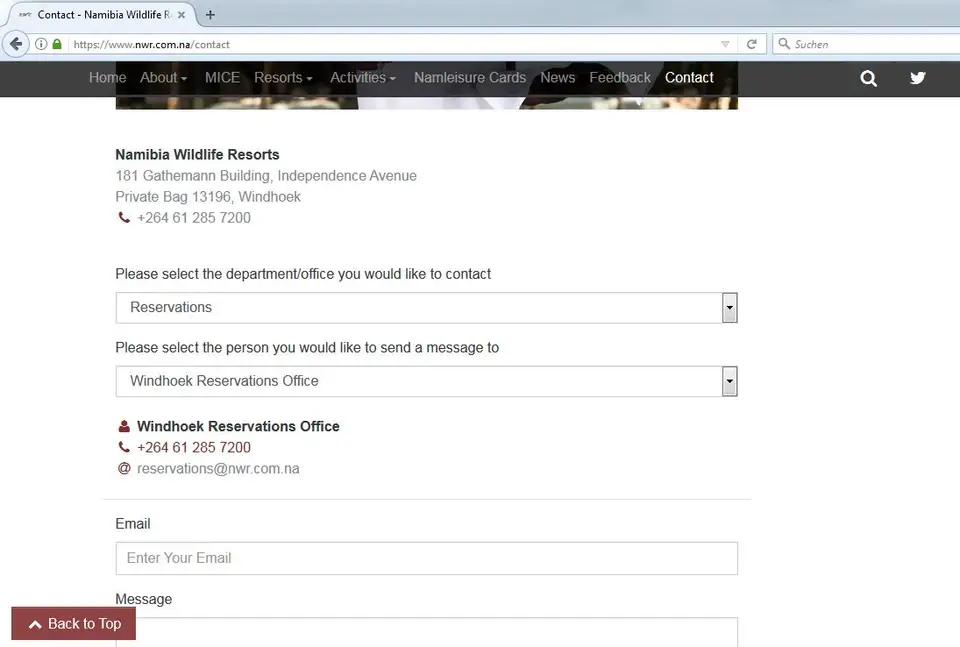960x647 pixels.
Task: Show site information via the info icon
Action: 41,44
